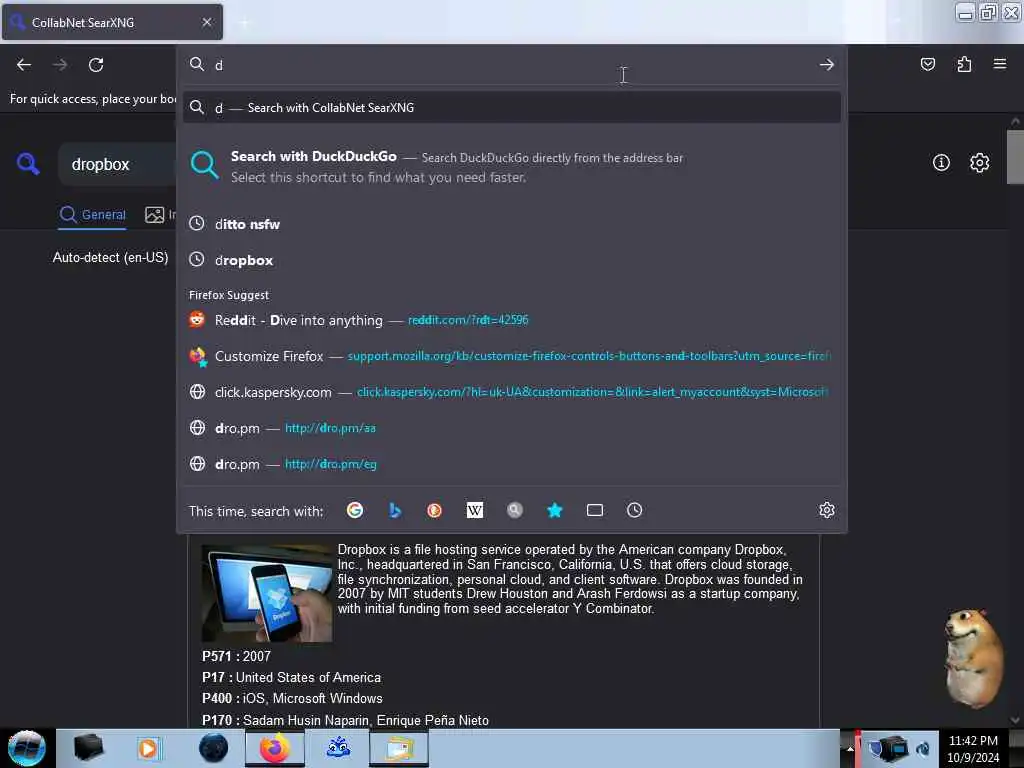Open the file explorer taskbar icon

(399, 748)
